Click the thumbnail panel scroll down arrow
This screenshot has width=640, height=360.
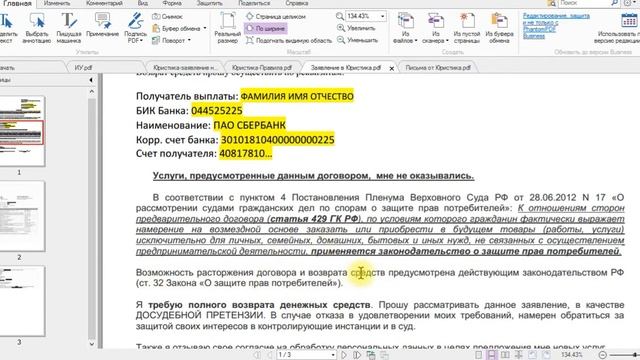[91, 344]
